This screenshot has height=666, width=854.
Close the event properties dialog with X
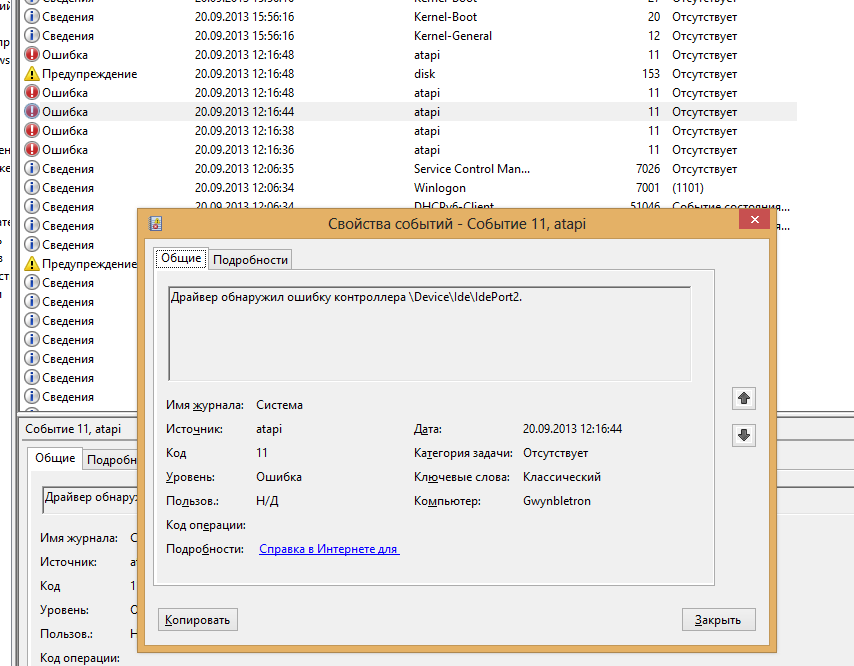754,219
